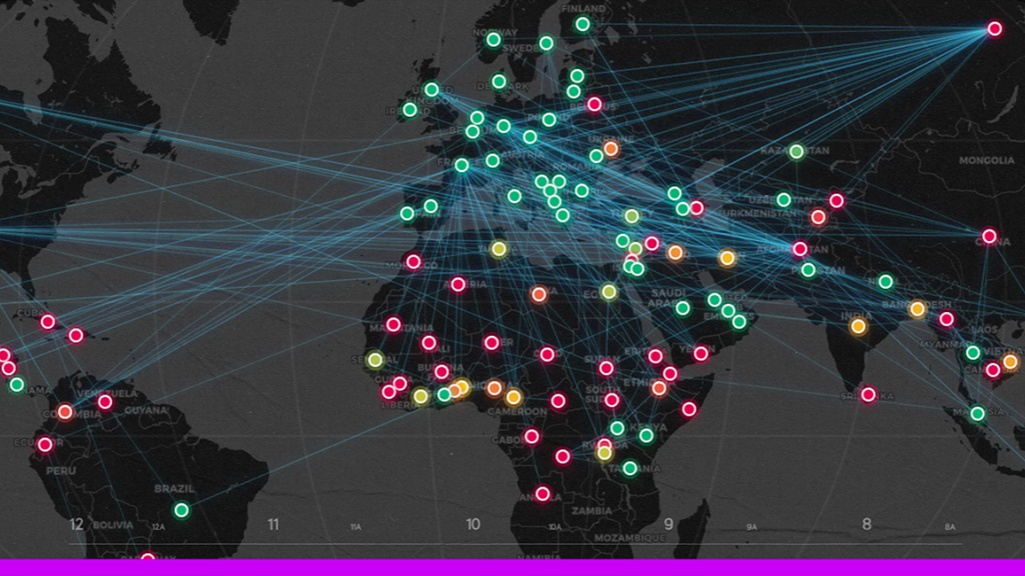Viewport: 1025px width, 576px height.
Task: Click the red Morocco node
Action: [413, 262]
